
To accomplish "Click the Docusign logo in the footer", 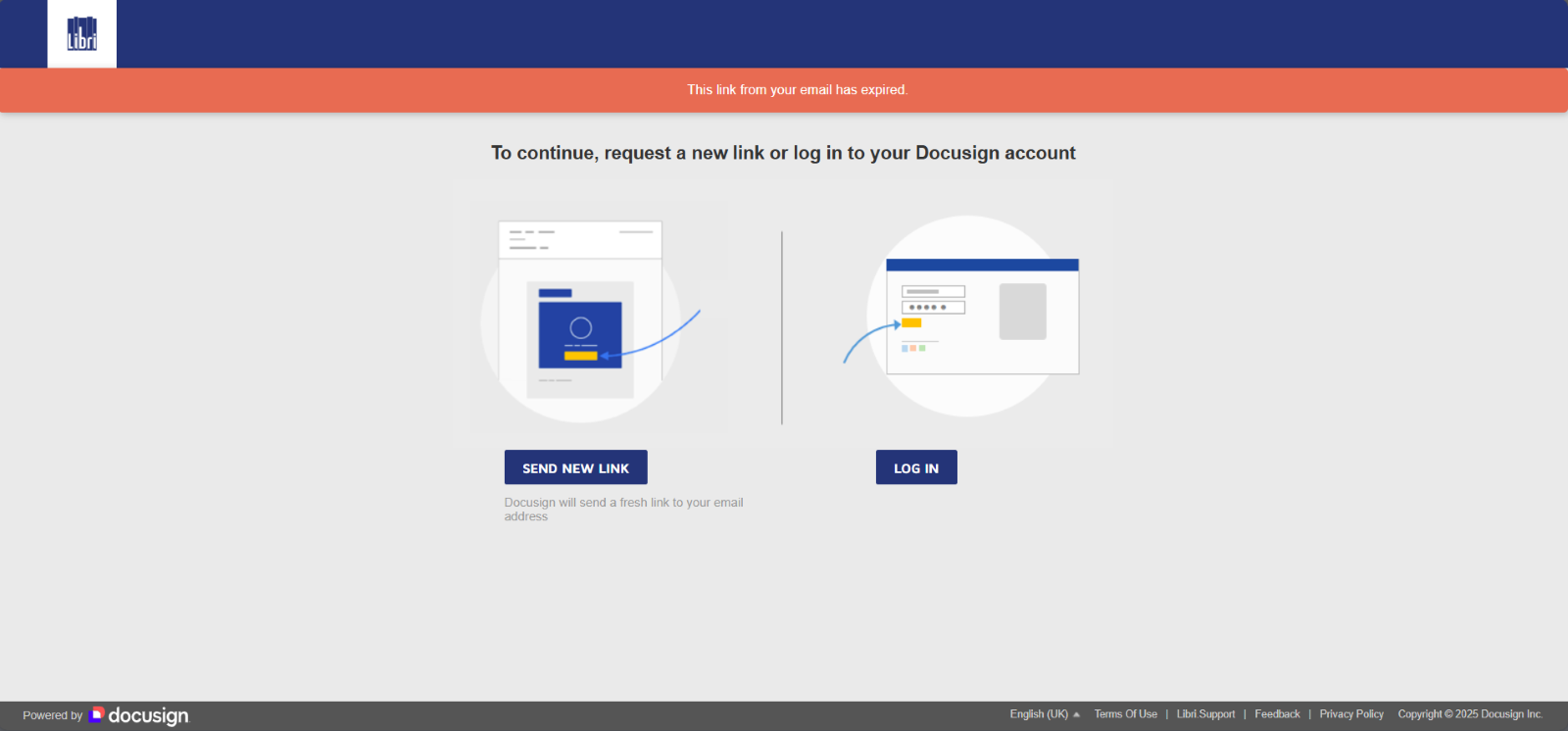I will pos(138,715).
